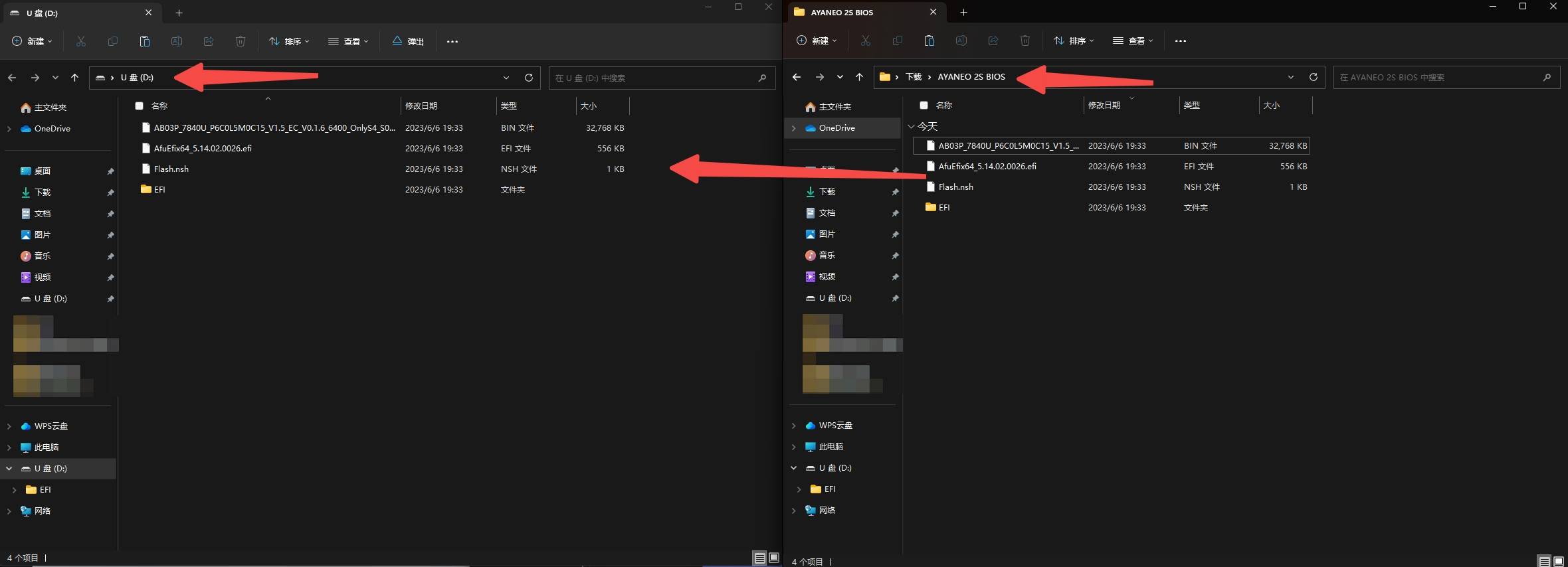
Task: Click the paste icon in AYANEO 2S BIOS window
Action: pyautogui.click(x=930, y=40)
